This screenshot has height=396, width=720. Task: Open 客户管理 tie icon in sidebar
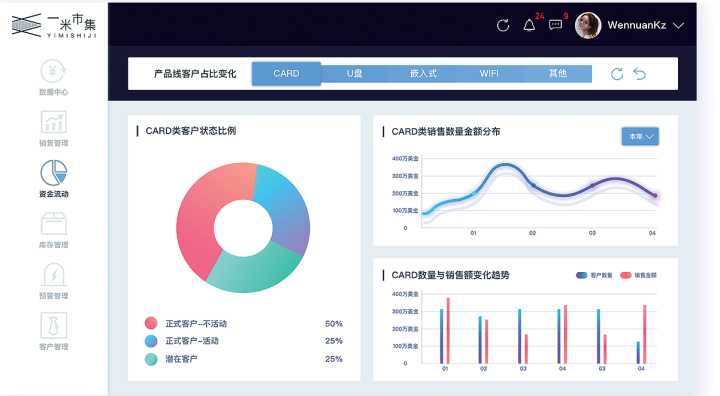click(54, 325)
